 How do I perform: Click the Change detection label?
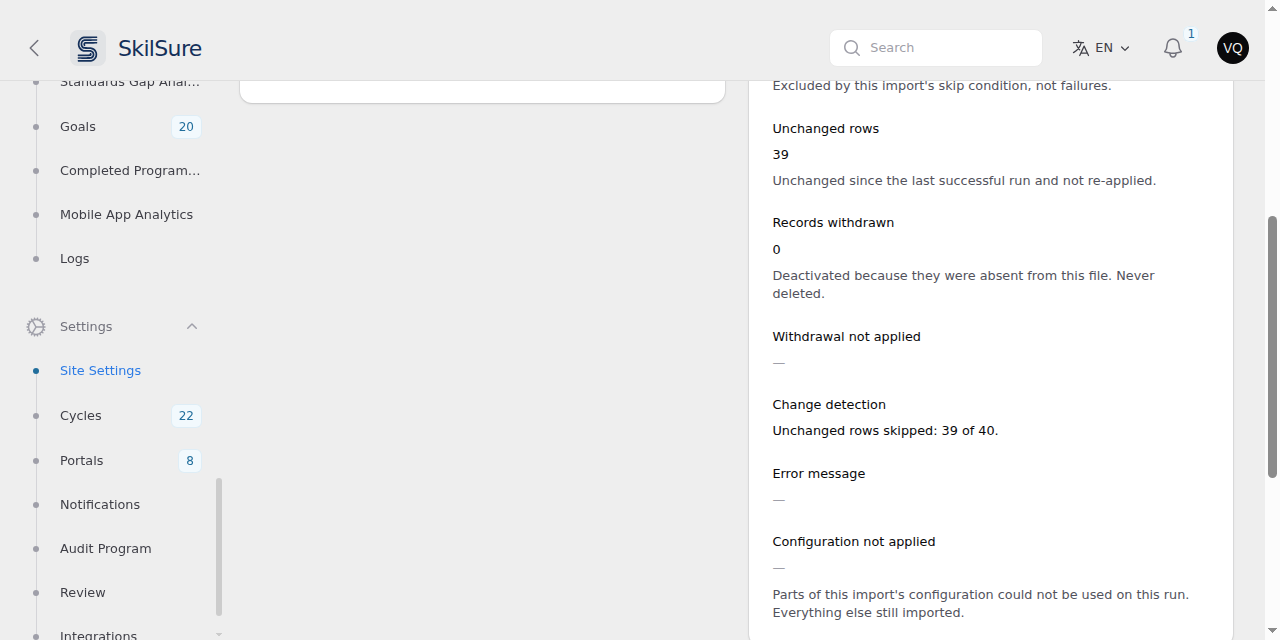[x=829, y=405]
